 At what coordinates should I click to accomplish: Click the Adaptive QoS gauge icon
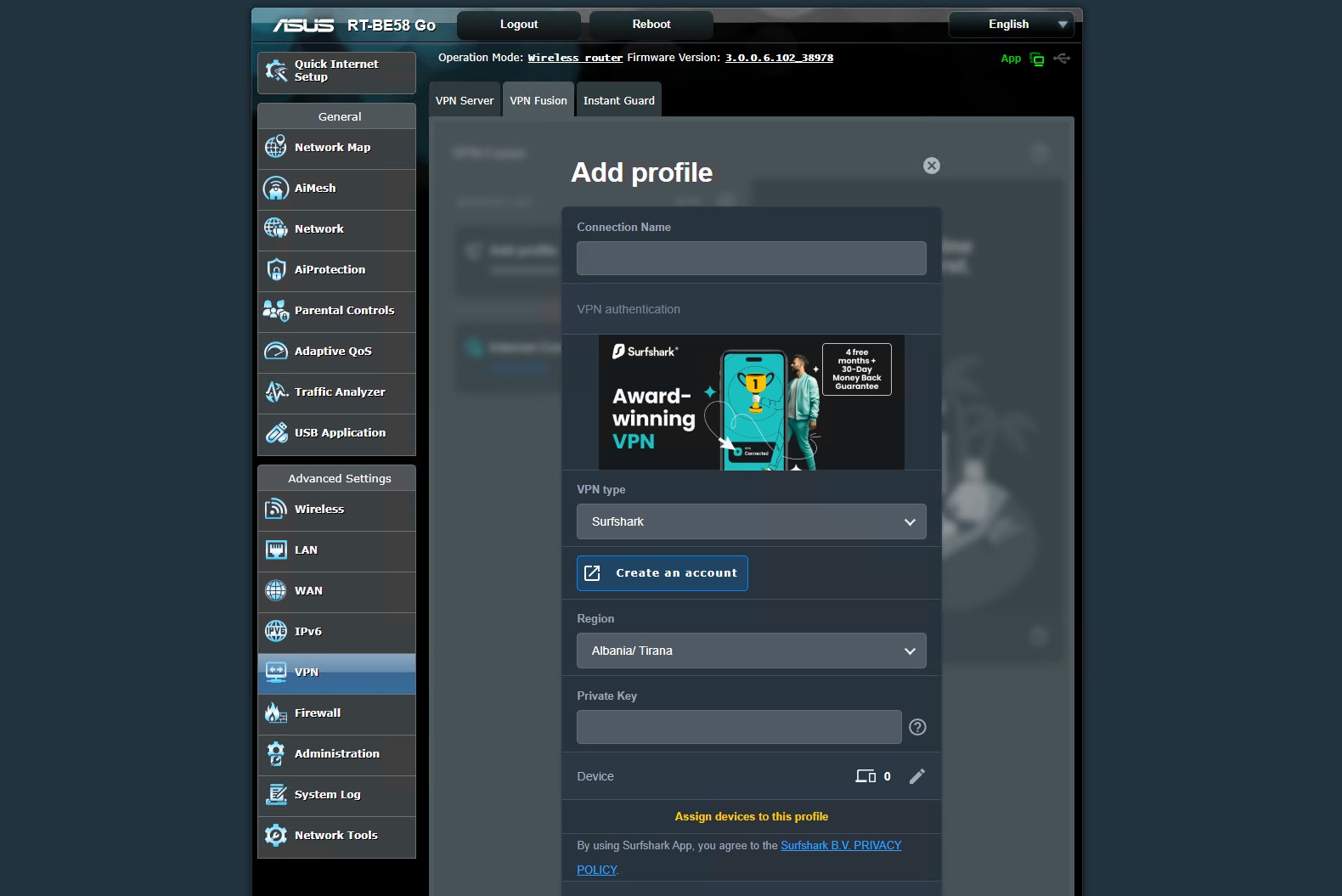[x=276, y=351]
